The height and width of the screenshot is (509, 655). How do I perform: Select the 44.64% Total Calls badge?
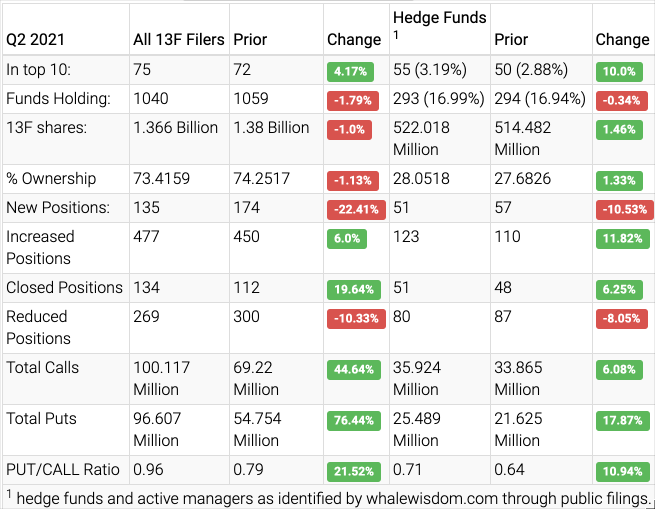click(353, 369)
